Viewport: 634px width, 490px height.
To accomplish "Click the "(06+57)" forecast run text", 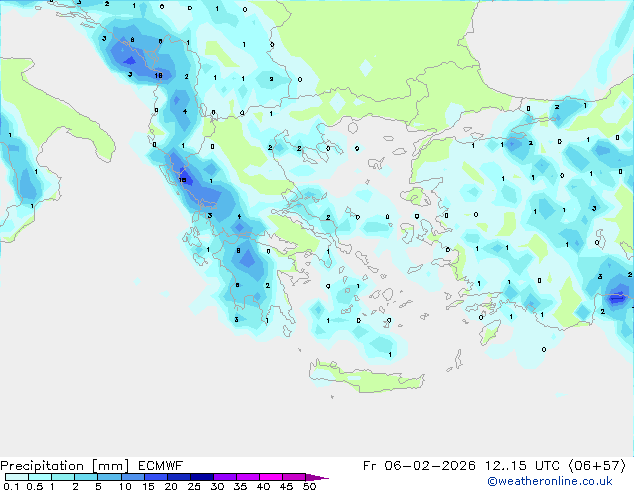I will point(597,466).
